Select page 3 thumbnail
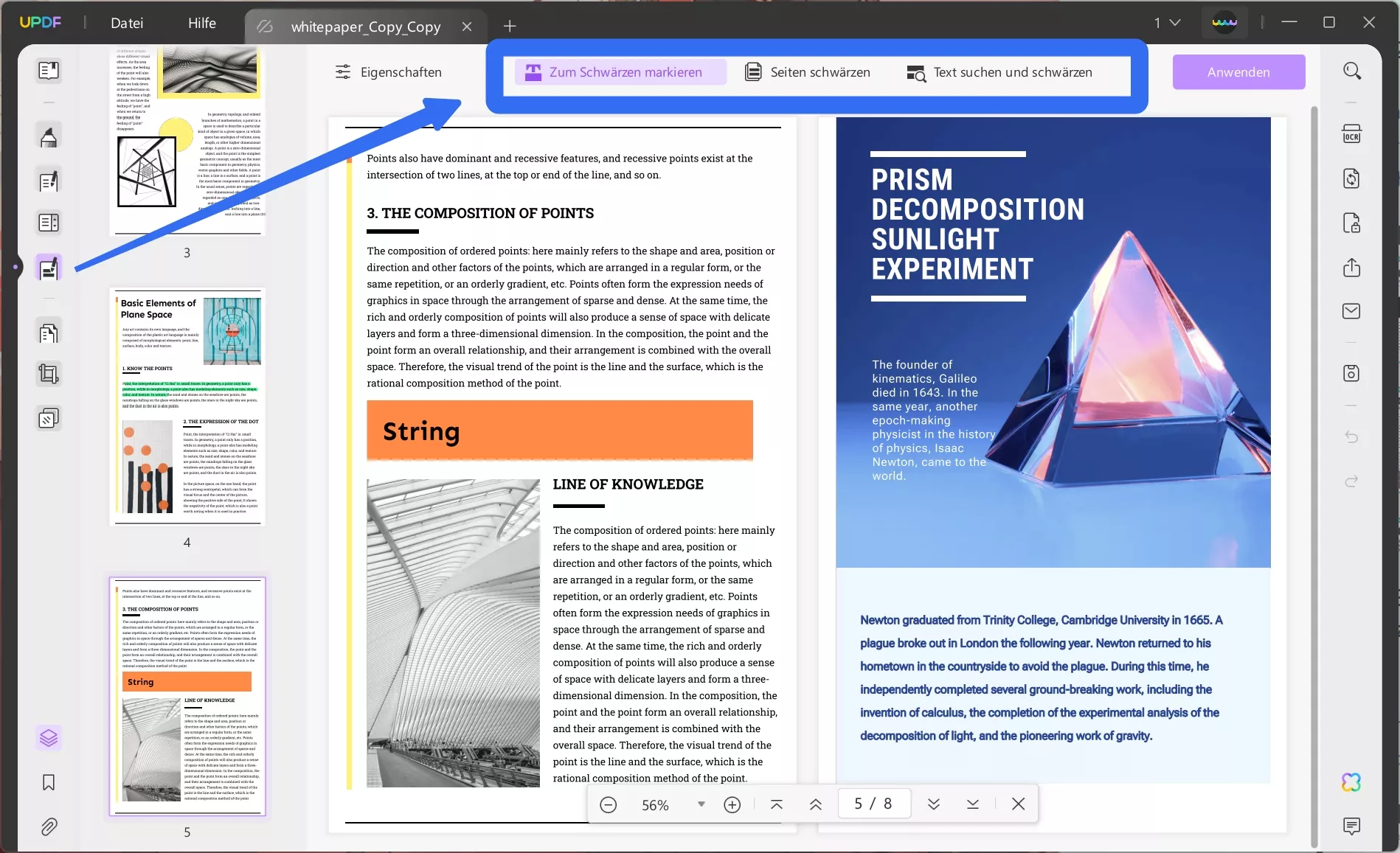The image size is (1400, 853). click(187, 142)
